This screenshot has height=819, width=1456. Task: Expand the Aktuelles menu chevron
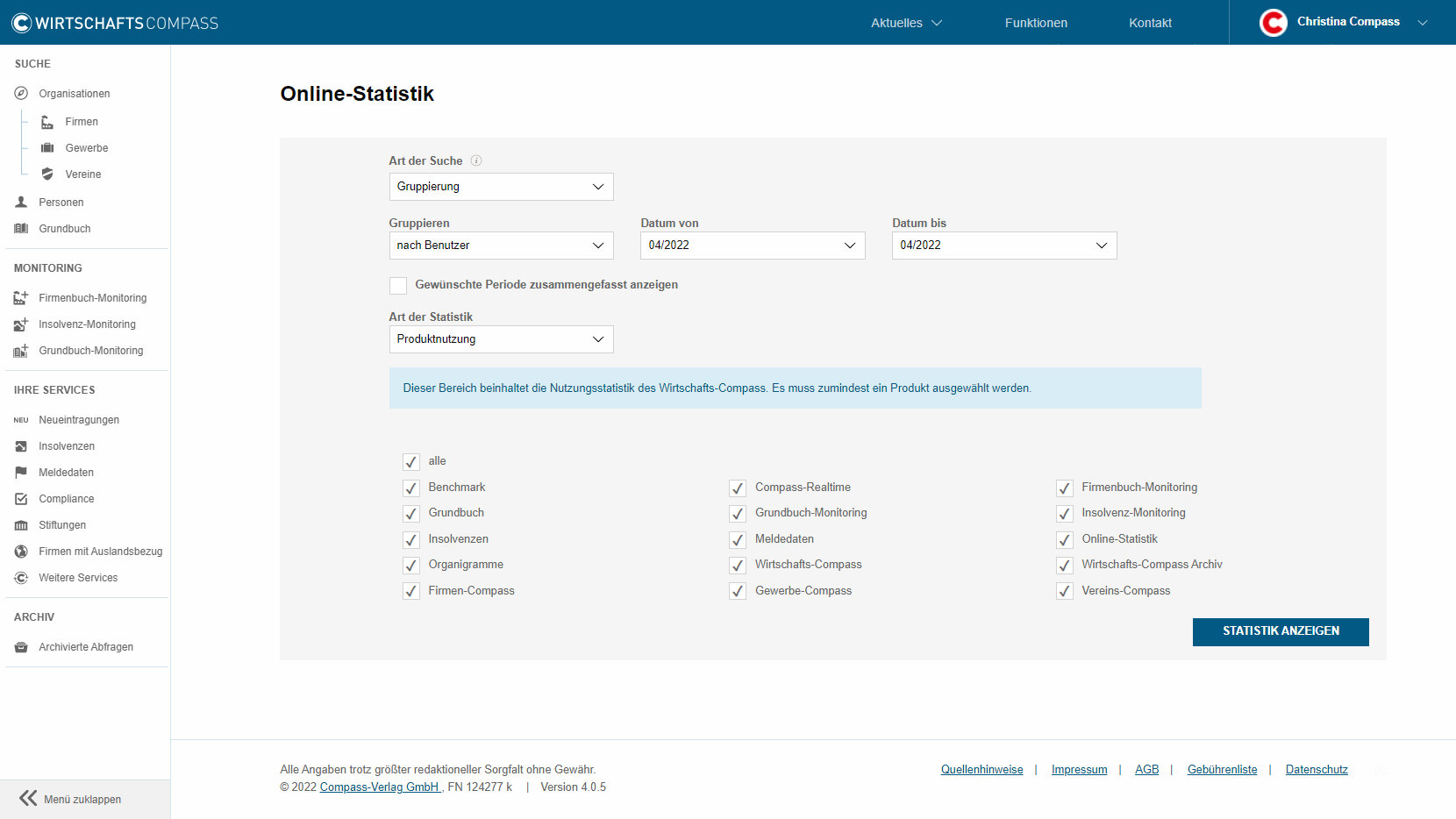937,23
